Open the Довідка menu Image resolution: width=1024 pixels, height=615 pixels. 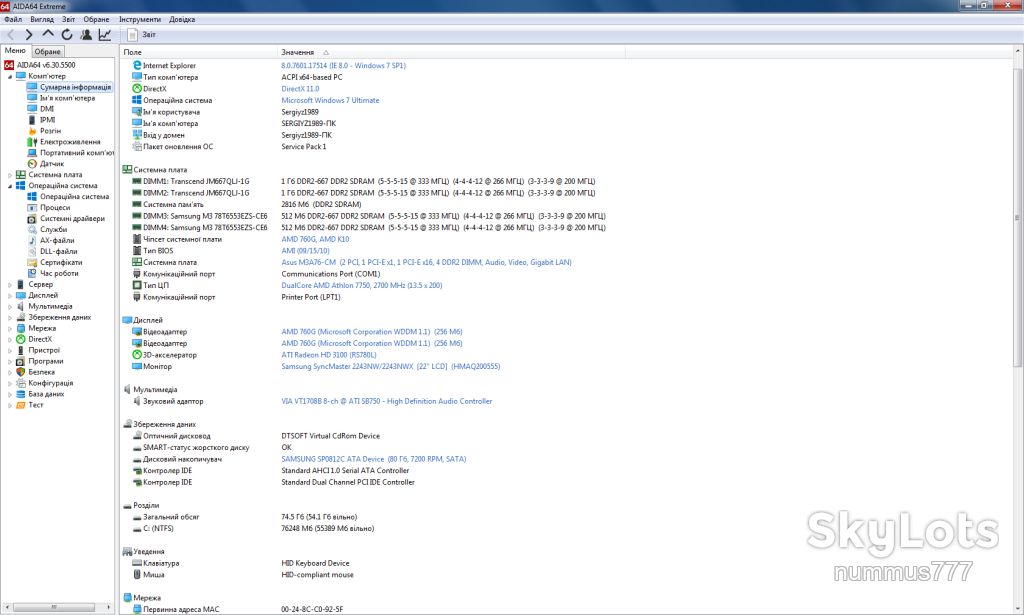tap(182, 20)
